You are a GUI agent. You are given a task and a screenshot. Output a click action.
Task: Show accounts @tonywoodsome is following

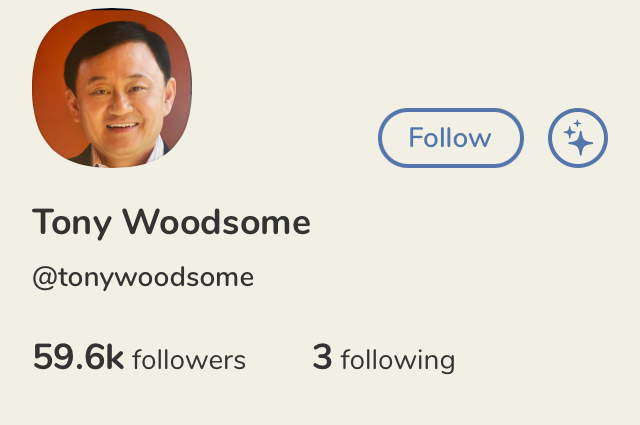pyautogui.click(x=384, y=358)
